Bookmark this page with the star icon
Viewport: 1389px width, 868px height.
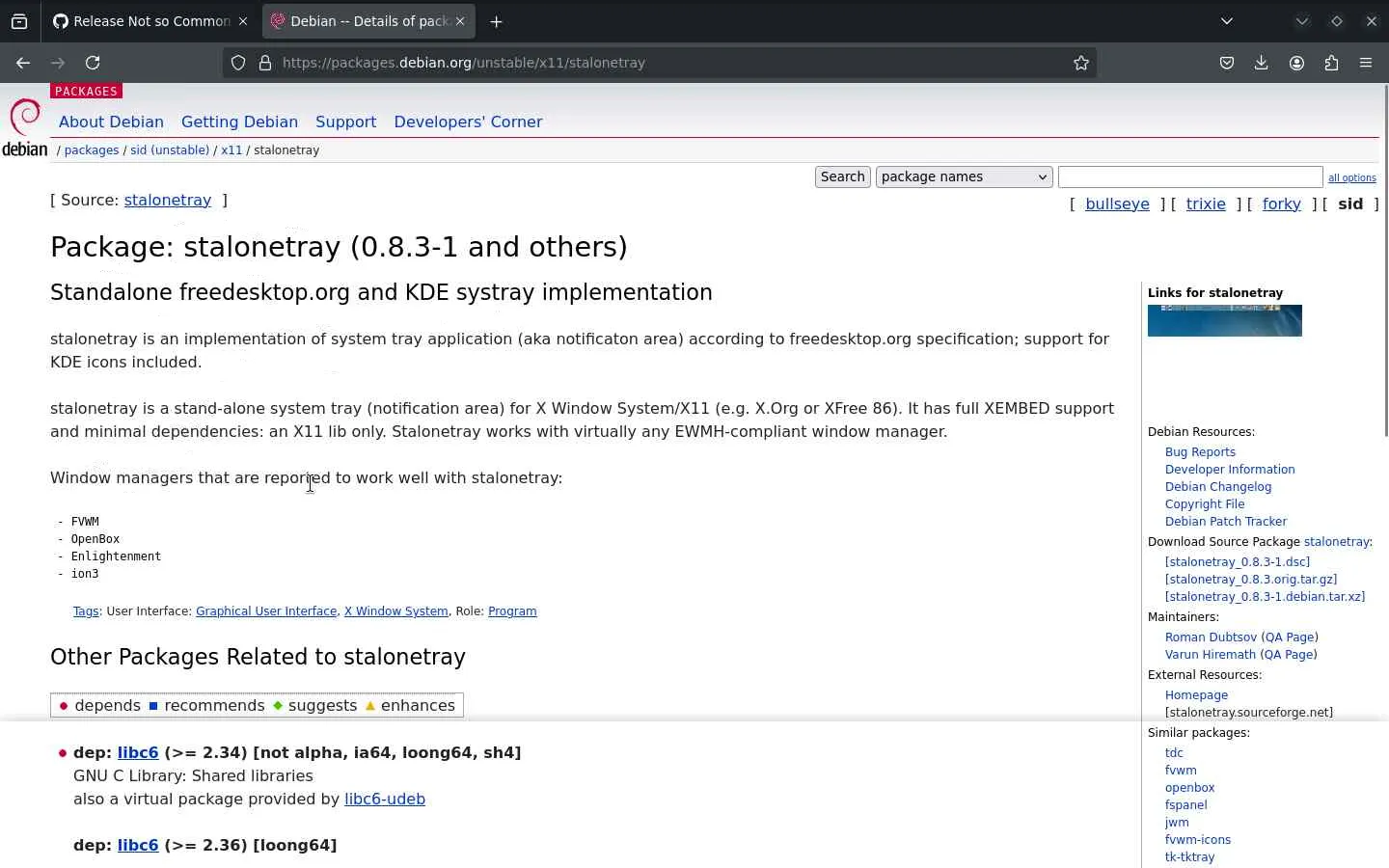pos(1081,63)
